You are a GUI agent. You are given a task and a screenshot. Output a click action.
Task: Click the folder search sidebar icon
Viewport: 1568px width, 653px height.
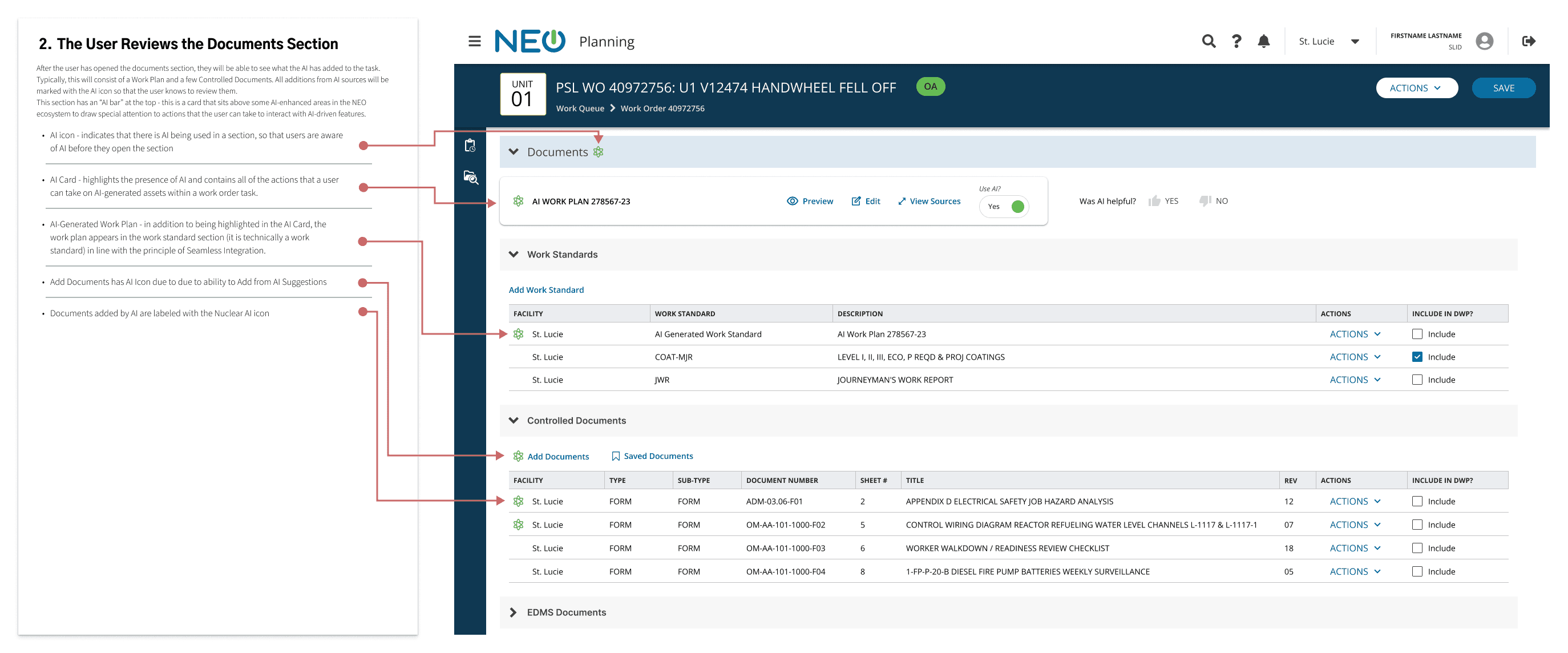point(471,178)
